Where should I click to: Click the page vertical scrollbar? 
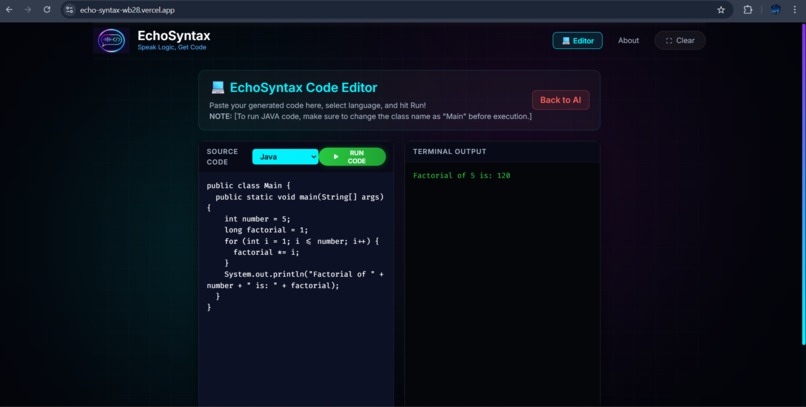[x=803, y=185]
